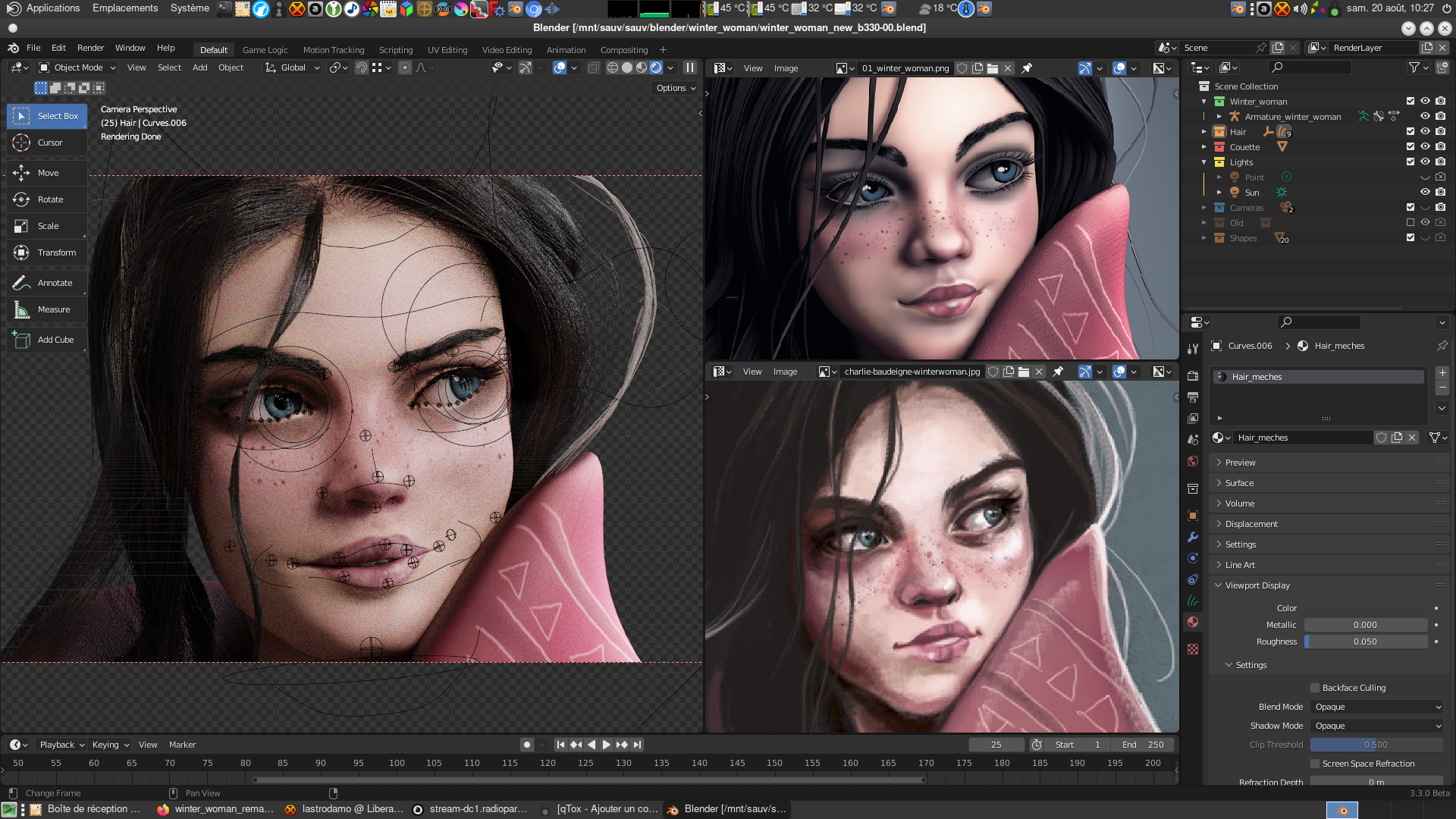Activate the Annotate tool
The width and height of the screenshot is (1456, 819).
point(47,283)
